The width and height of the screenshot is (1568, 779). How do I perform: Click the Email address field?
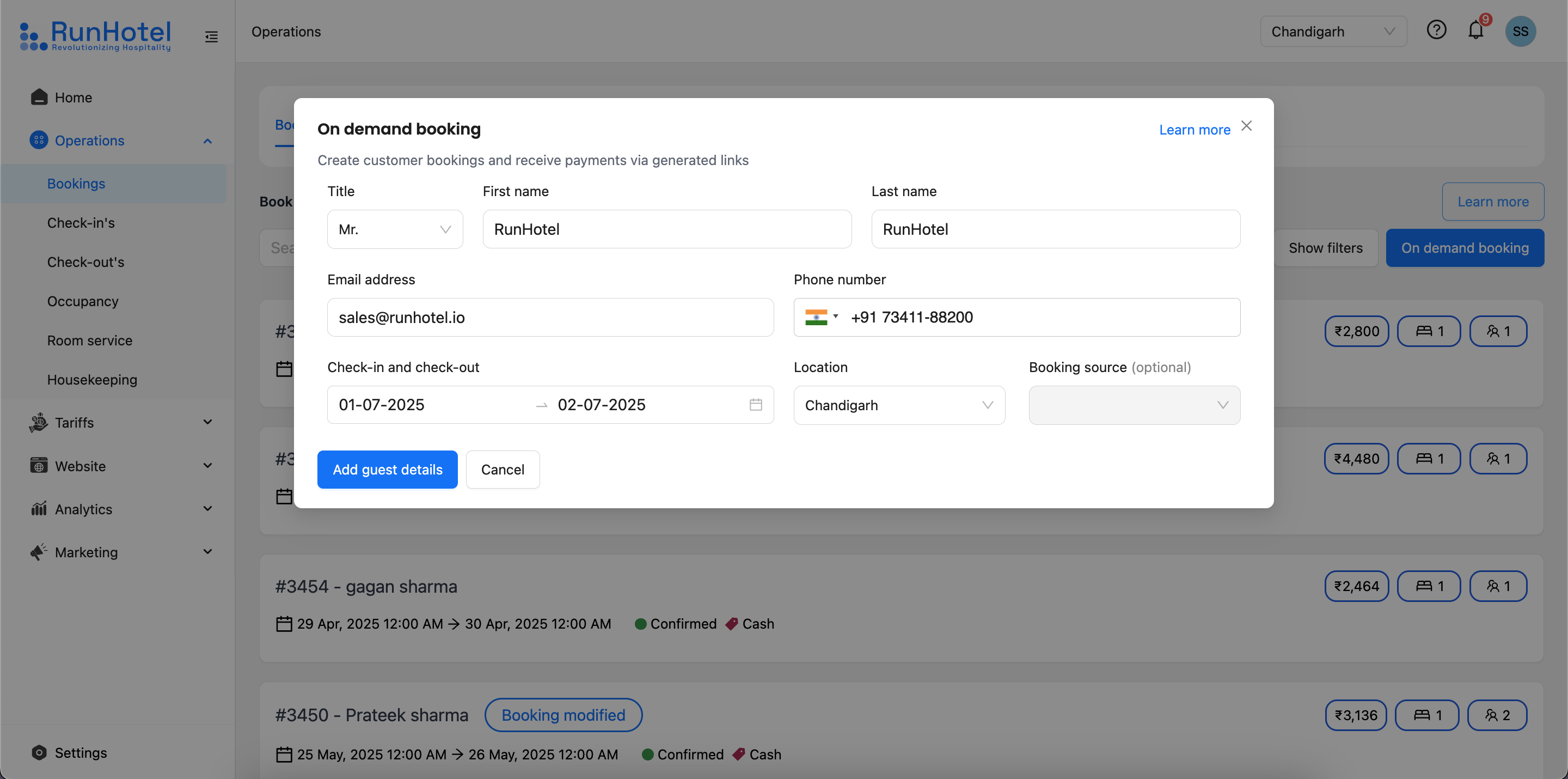[x=550, y=318]
